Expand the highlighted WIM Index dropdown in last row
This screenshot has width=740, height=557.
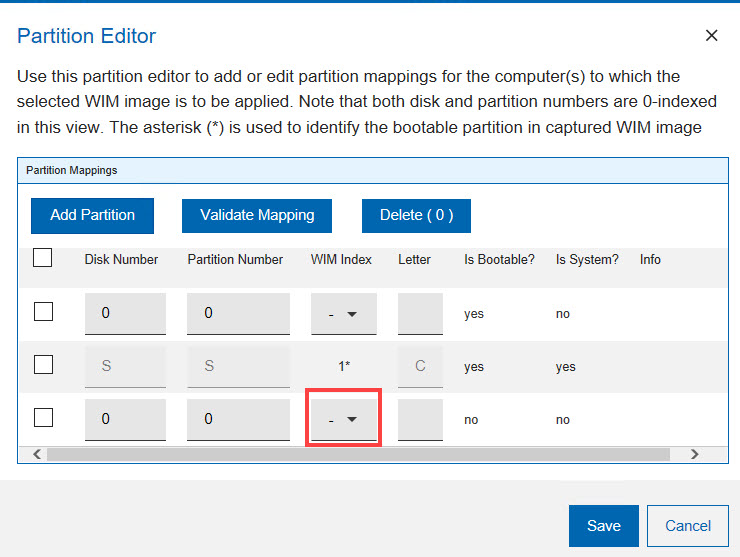tap(344, 420)
